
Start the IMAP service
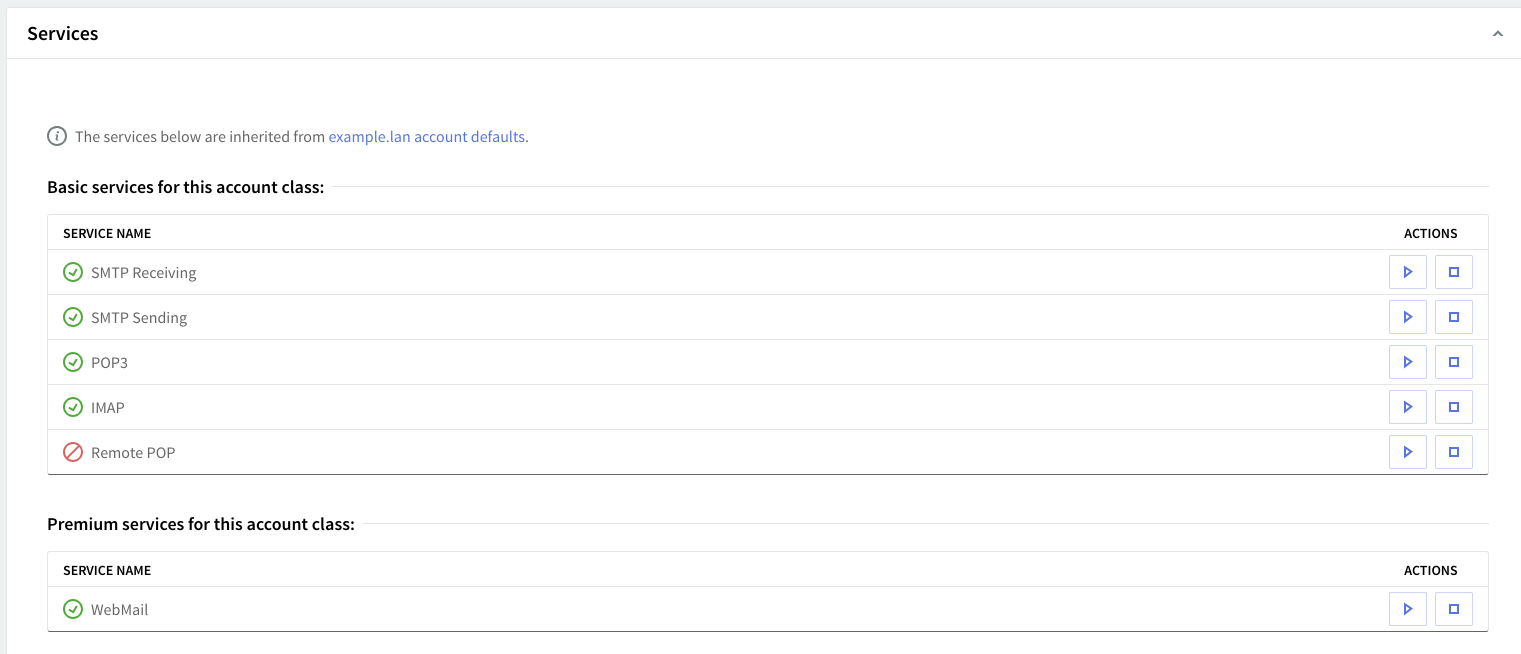(x=1407, y=407)
